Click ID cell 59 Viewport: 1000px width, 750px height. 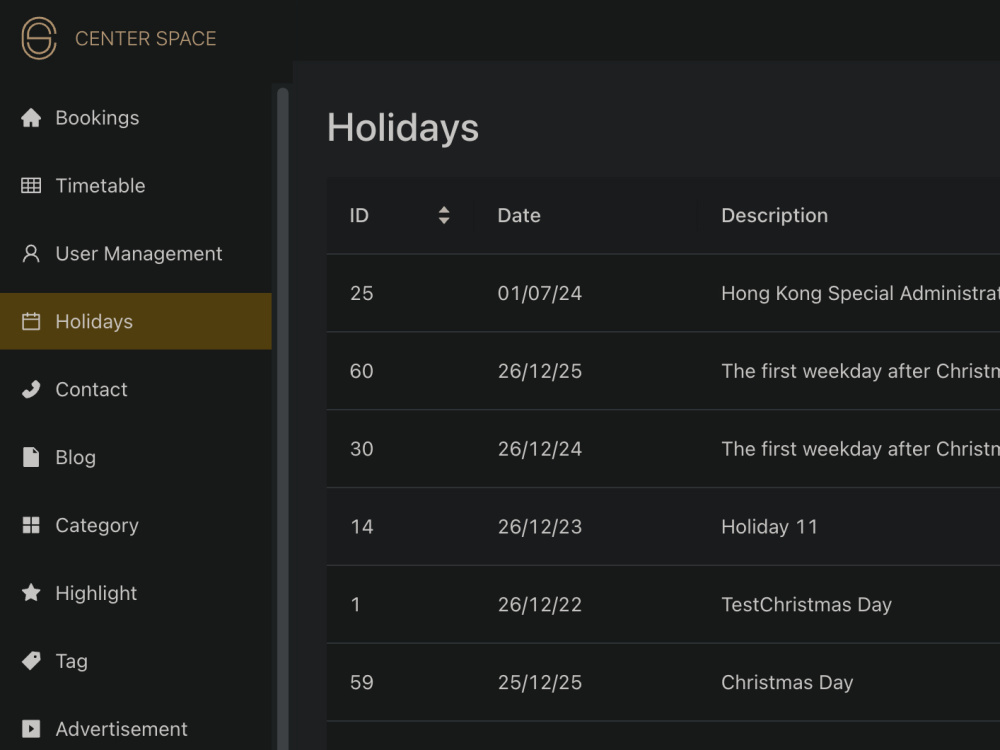coord(362,682)
